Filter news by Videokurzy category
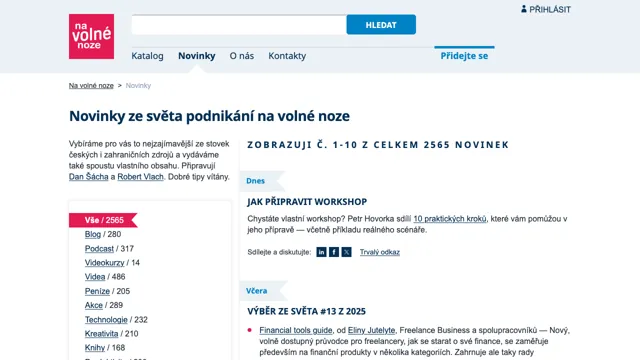The width and height of the screenshot is (640, 360). [104, 263]
